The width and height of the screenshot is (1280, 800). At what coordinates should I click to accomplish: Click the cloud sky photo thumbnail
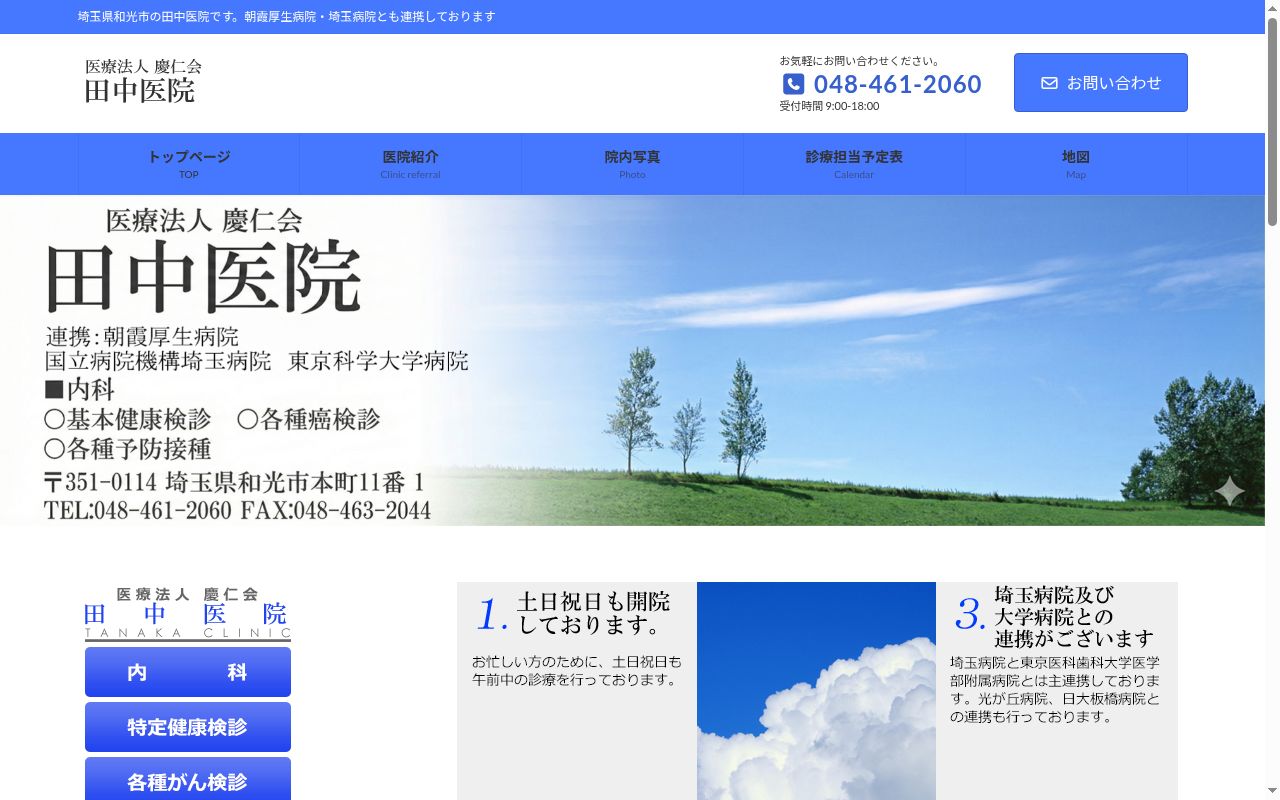click(x=816, y=691)
